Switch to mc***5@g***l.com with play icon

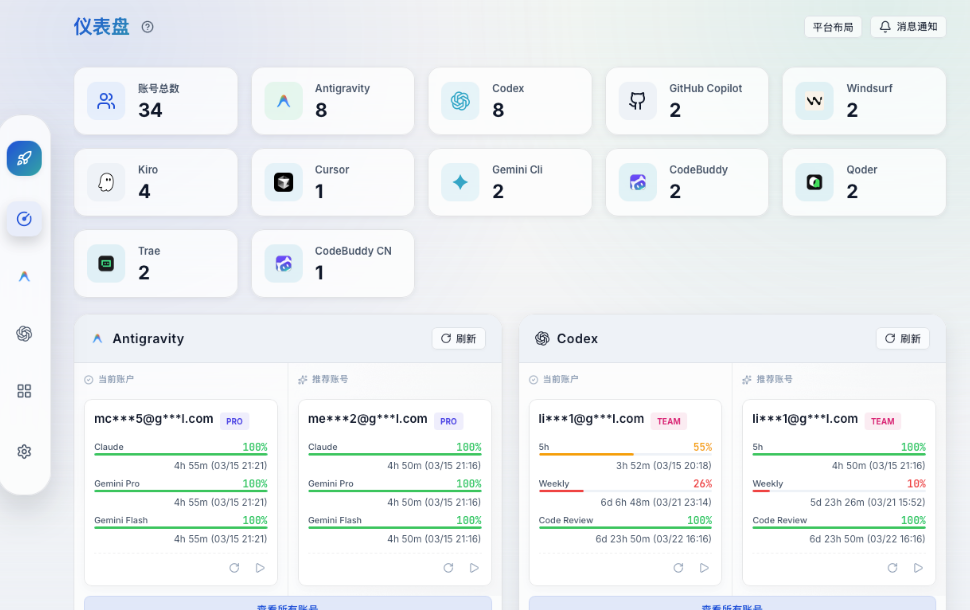260,568
